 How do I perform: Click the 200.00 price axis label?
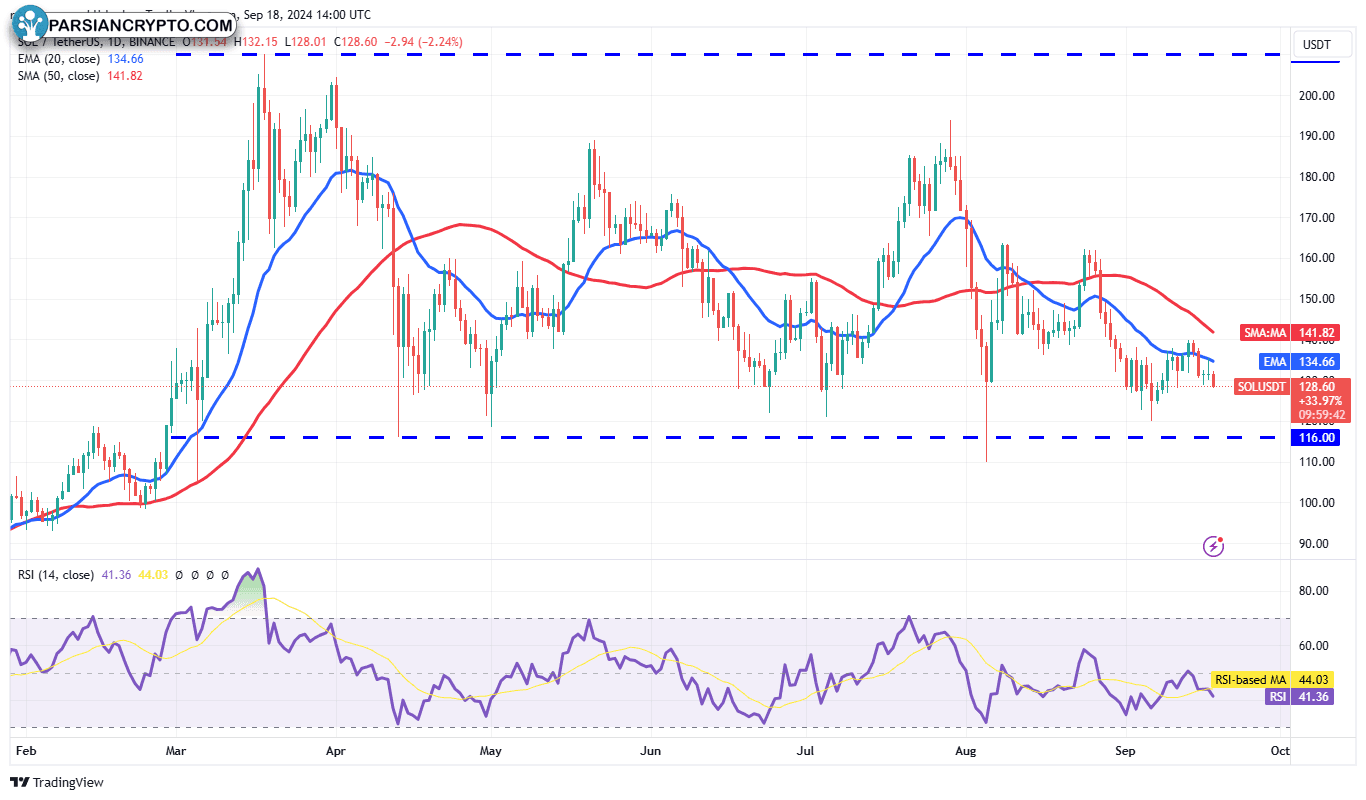(x=1315, y=96)
